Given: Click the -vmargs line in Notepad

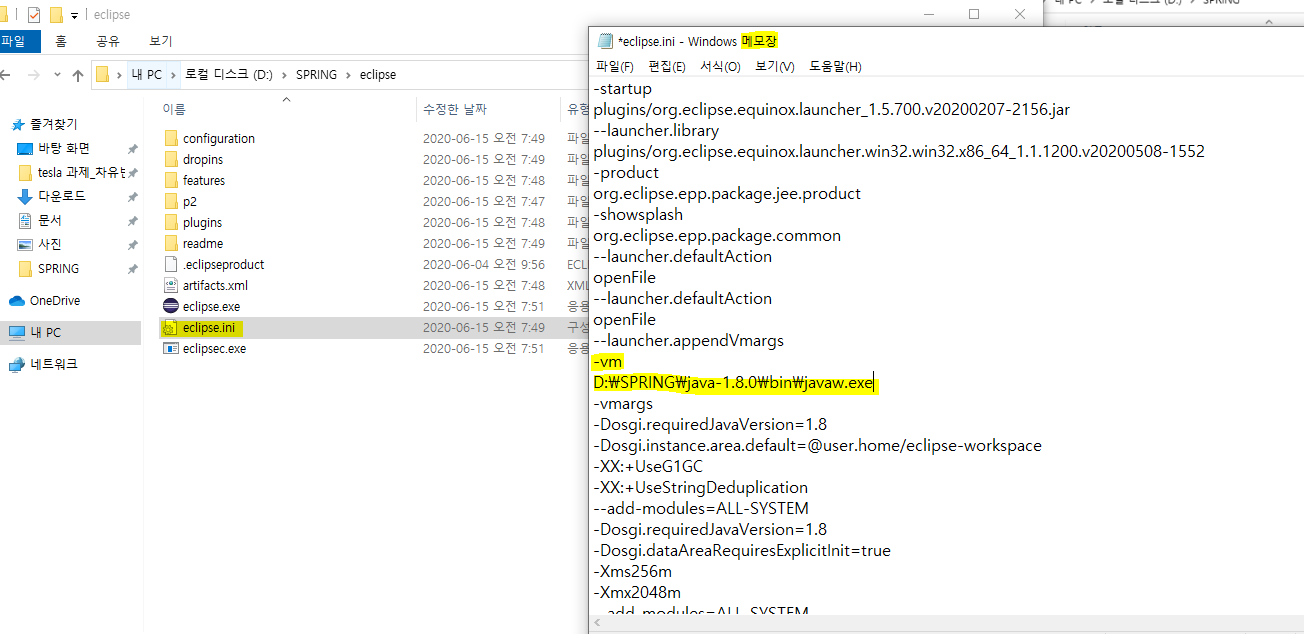Looking at the screenshot, I should click(623, 403).
